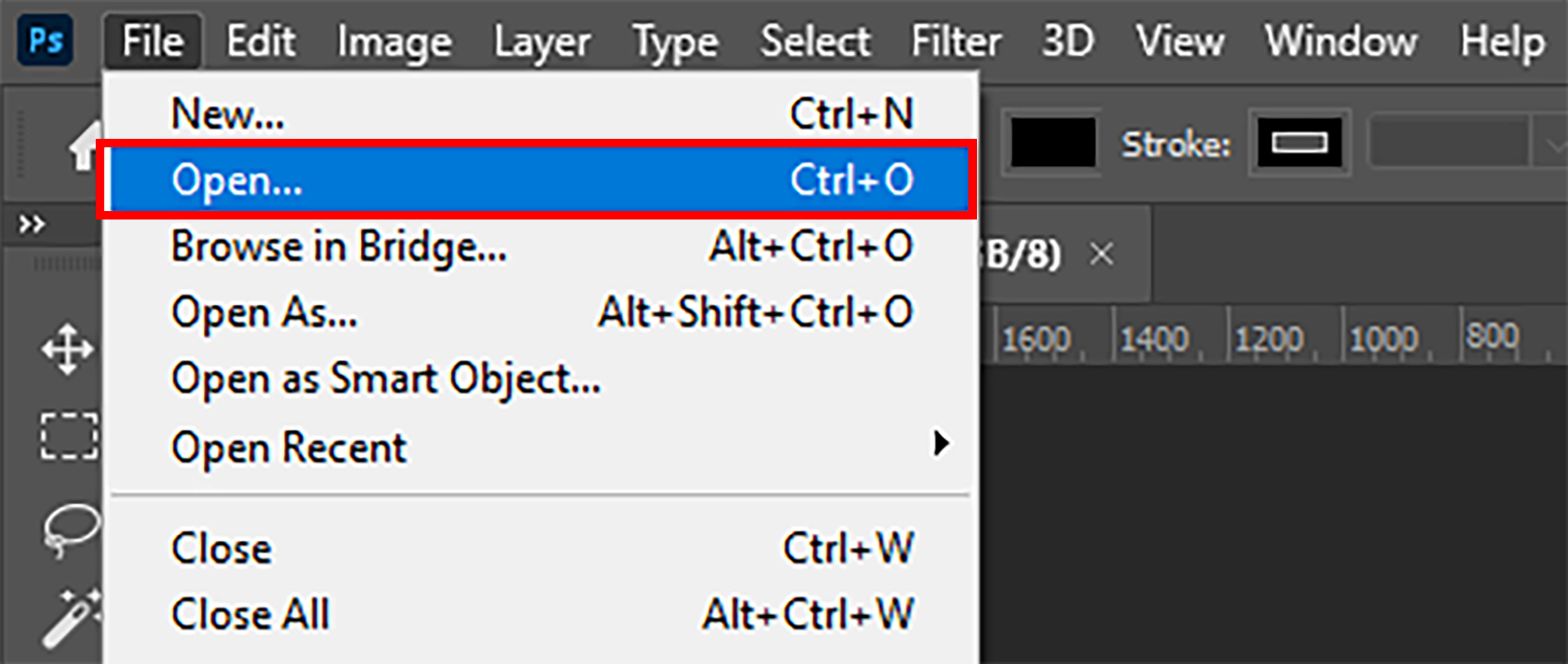The height and width of the screenshot is (664, 1568).
Task: Expand the Open Recent submenu arrow
Action: click(941, 444)
